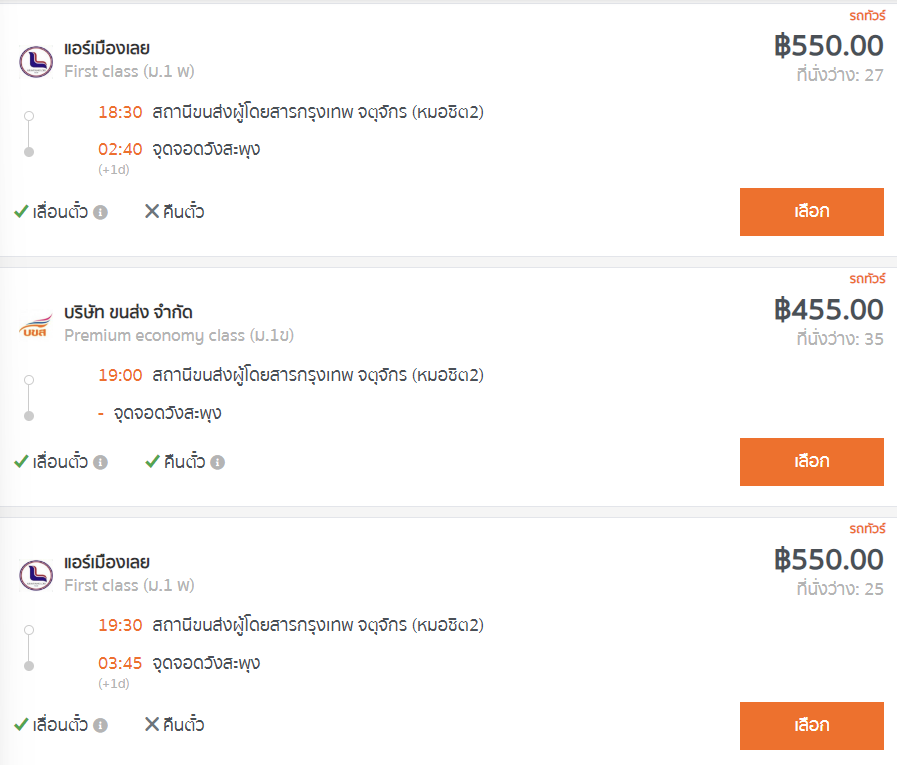Click the route line marker on the 19:00 trip
Image resolution: width=897 pixels, height=765 pixels.
(x=29, y=398)
